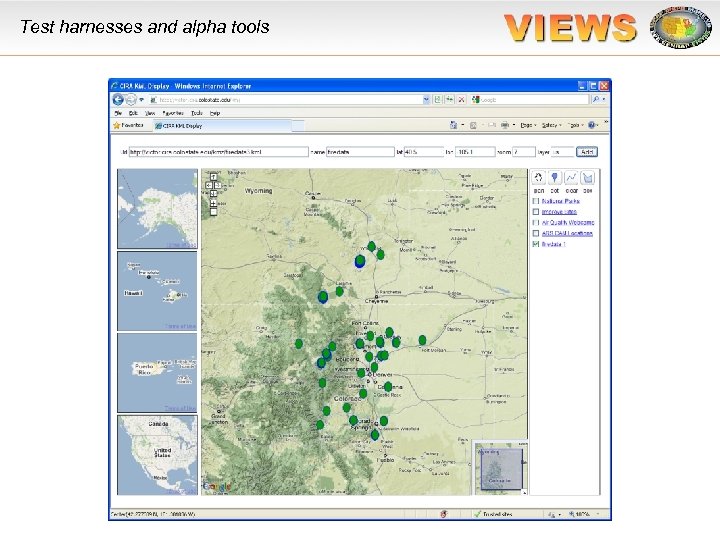Open the address bar dropdown arrow
This screenshot has height=540, width=720.
click(x=426, y=99)
